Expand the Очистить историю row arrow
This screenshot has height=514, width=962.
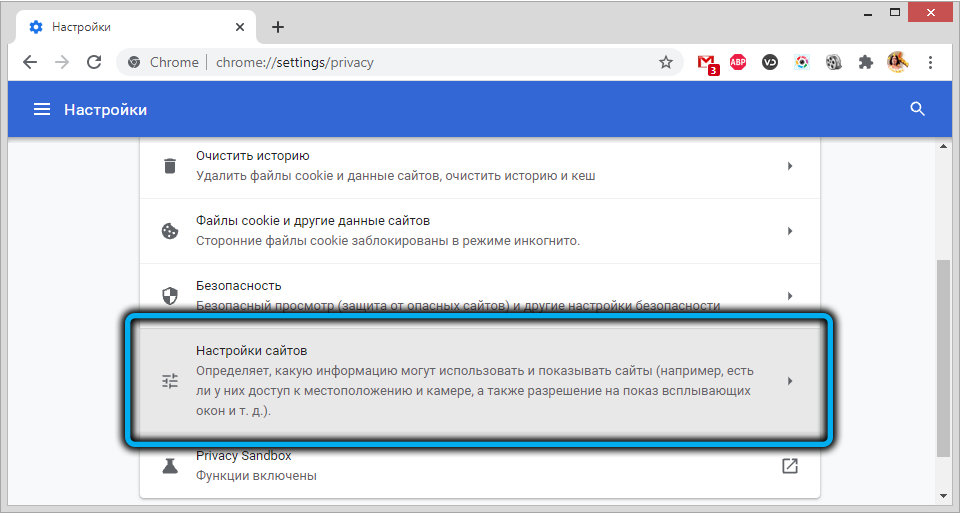(789, 166)
